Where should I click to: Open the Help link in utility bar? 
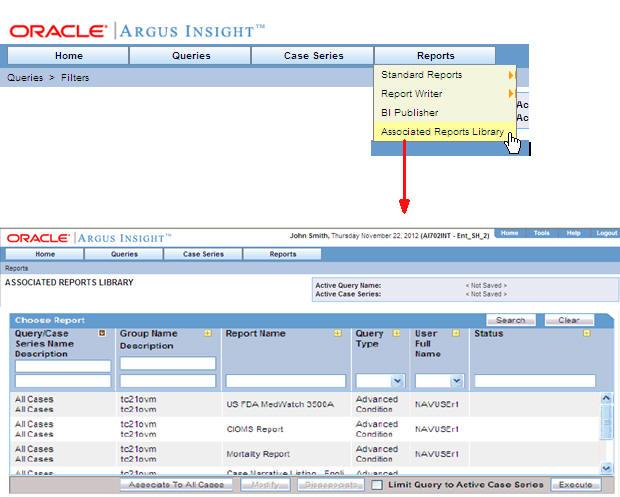tap(573, 233)
